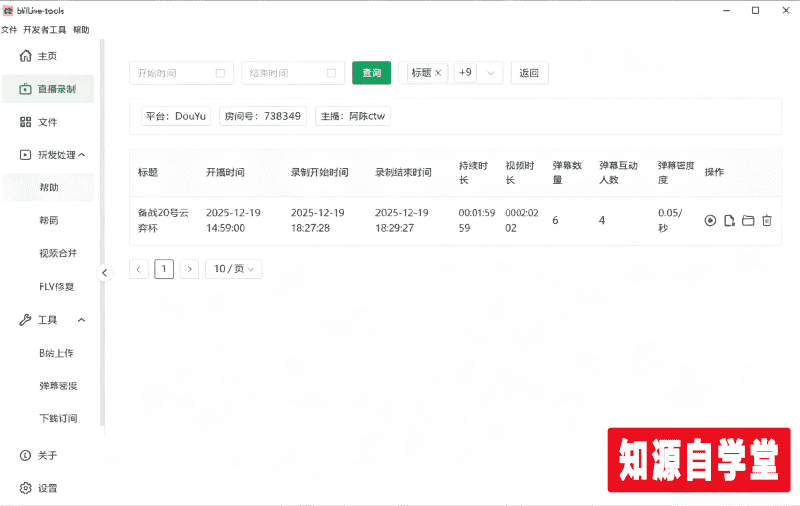The width and height of the screenshot is (800, 506).
Task: Open the 文件 menu in the menu bar
Action: [9, 30]
